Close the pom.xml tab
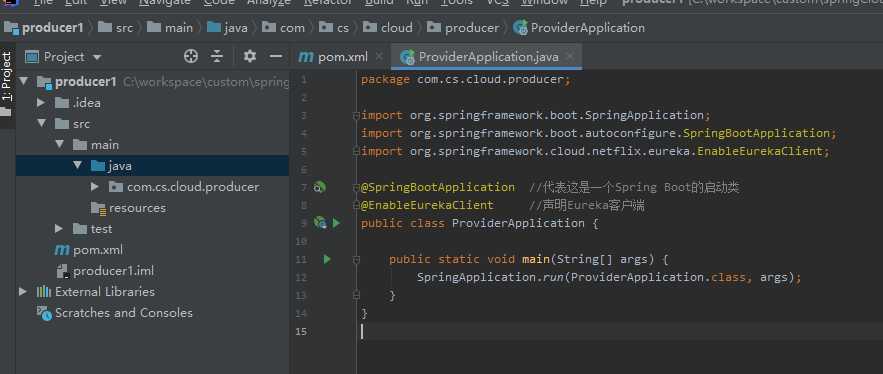This screenshot has height=374, width=883. pos(378,56)
